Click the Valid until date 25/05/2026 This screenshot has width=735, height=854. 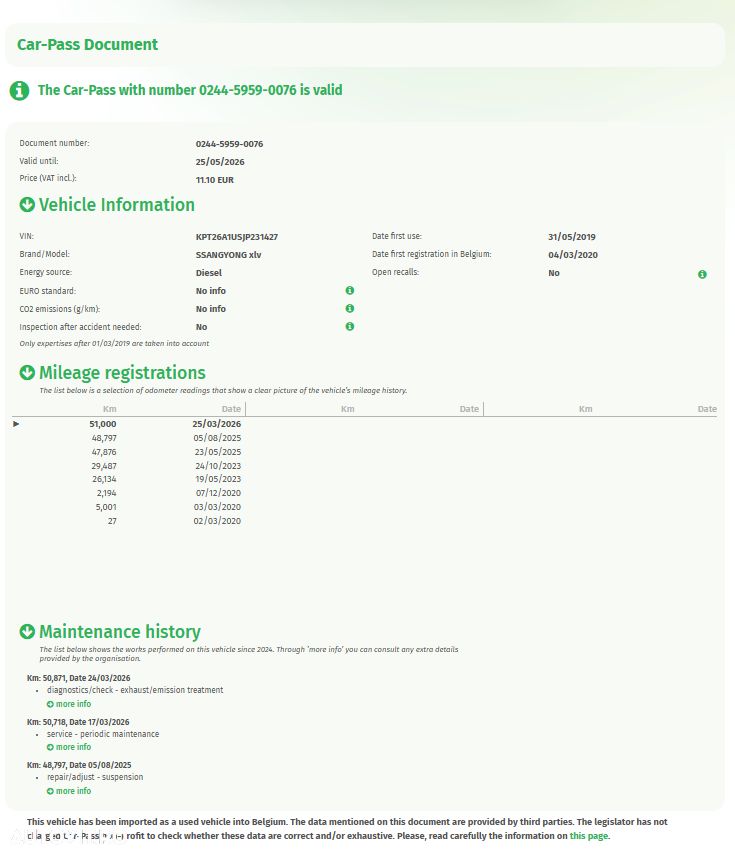[220, 162]
